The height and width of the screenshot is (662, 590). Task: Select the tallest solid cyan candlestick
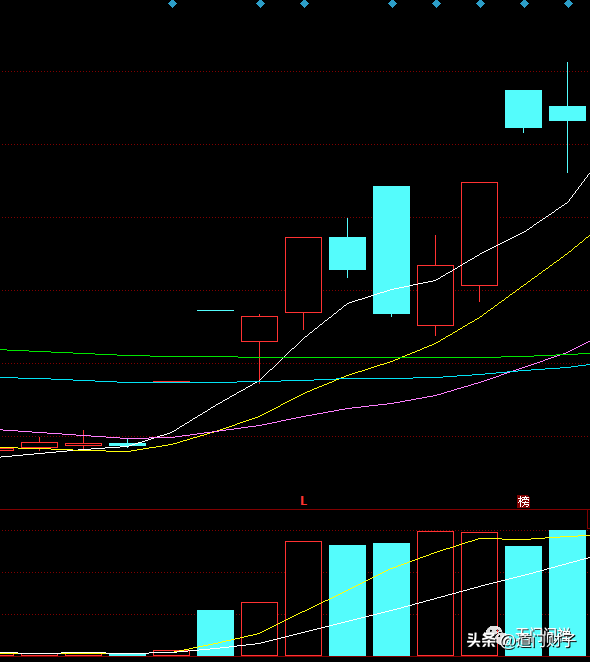(392, 250)
